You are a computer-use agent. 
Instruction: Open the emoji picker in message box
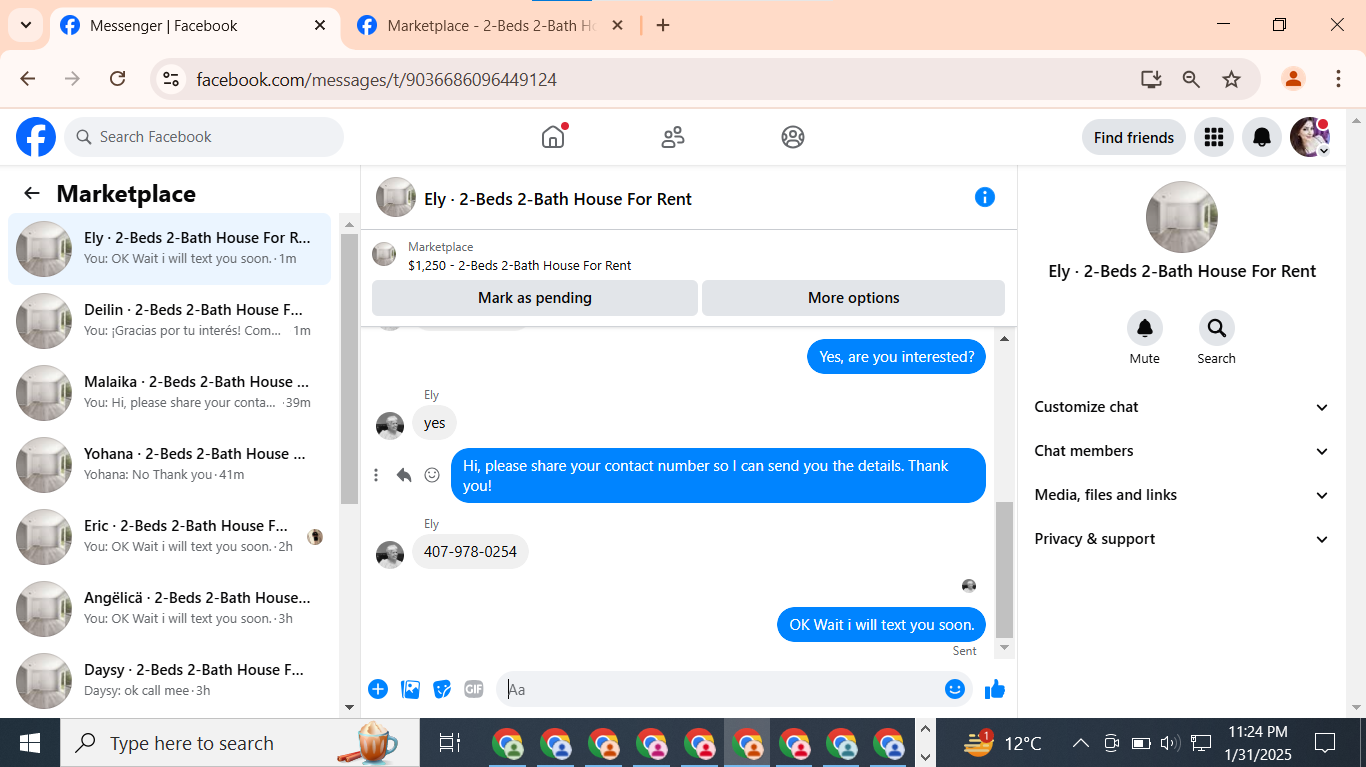click(955, 689)
